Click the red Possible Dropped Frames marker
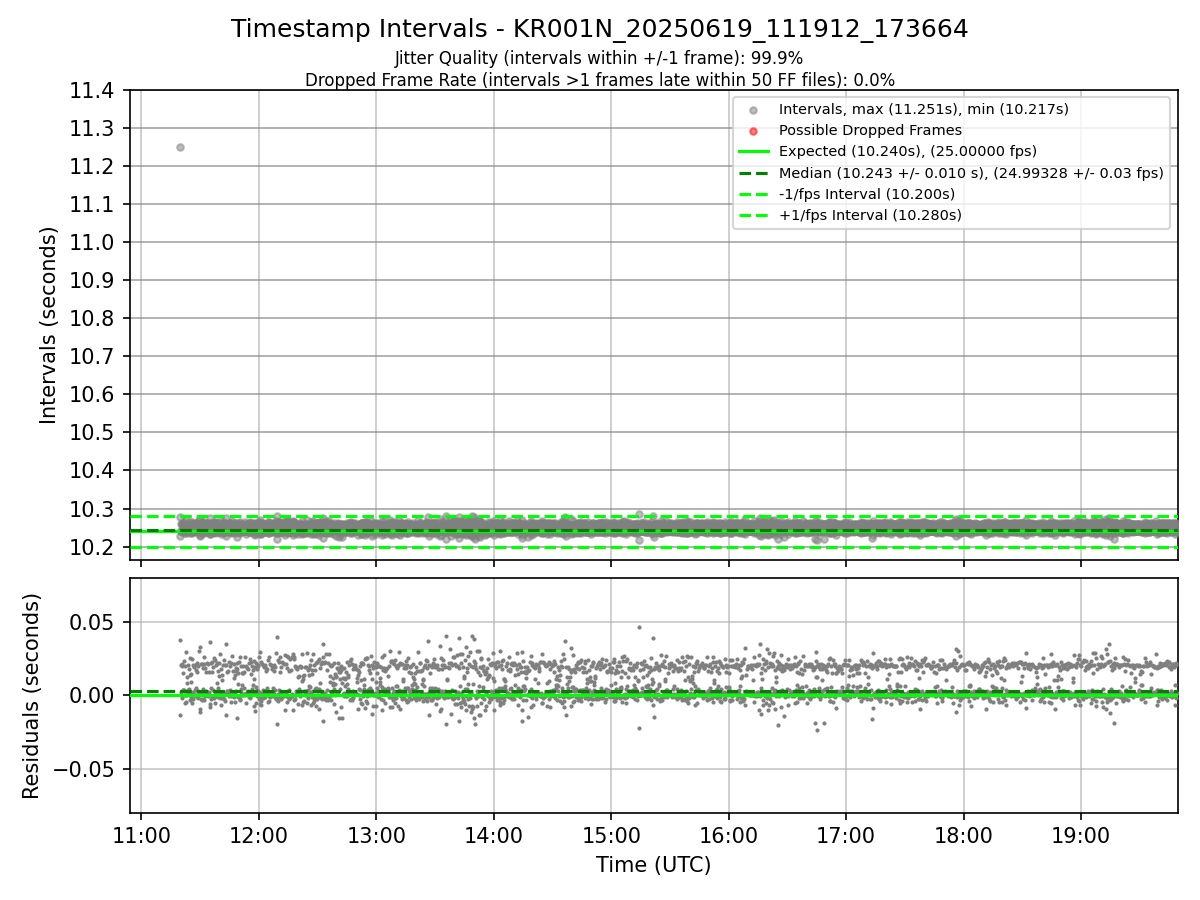Screen dimensions: 1200x900 coord(753,131)
